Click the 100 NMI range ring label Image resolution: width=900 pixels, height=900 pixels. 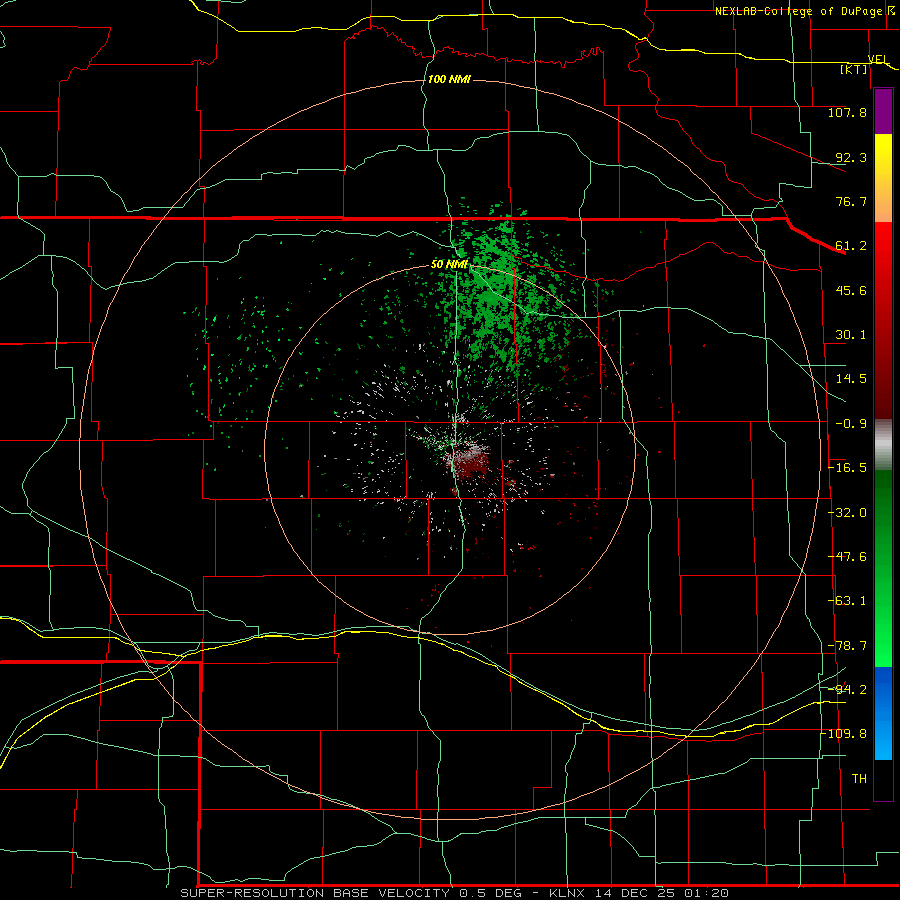(x=449, y=79)
